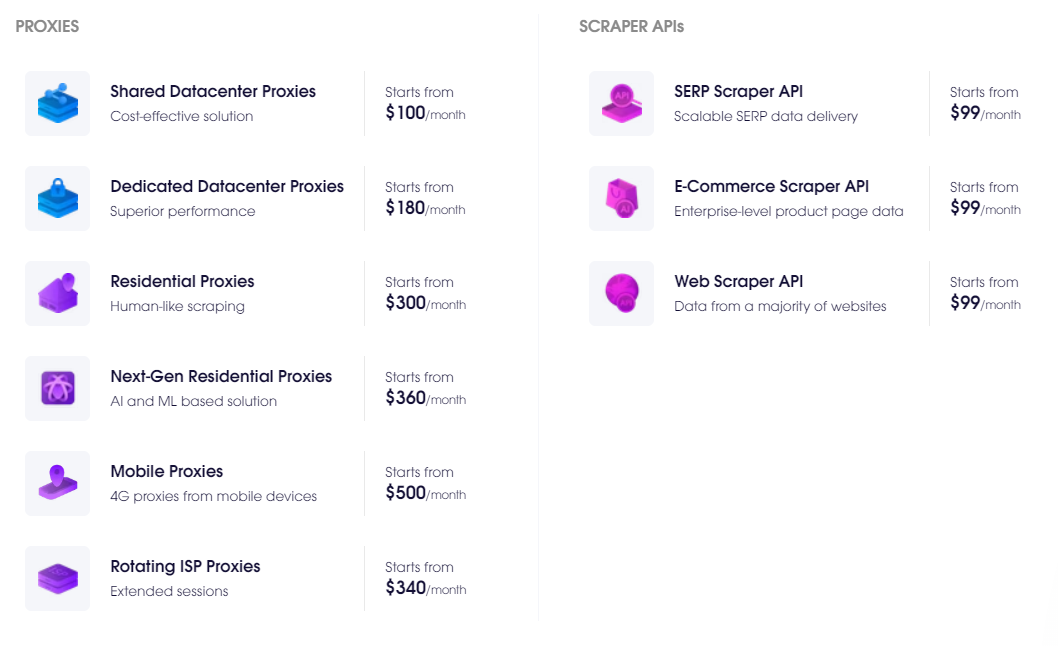Click the SERP Scraper API icon

coord(621,103)
